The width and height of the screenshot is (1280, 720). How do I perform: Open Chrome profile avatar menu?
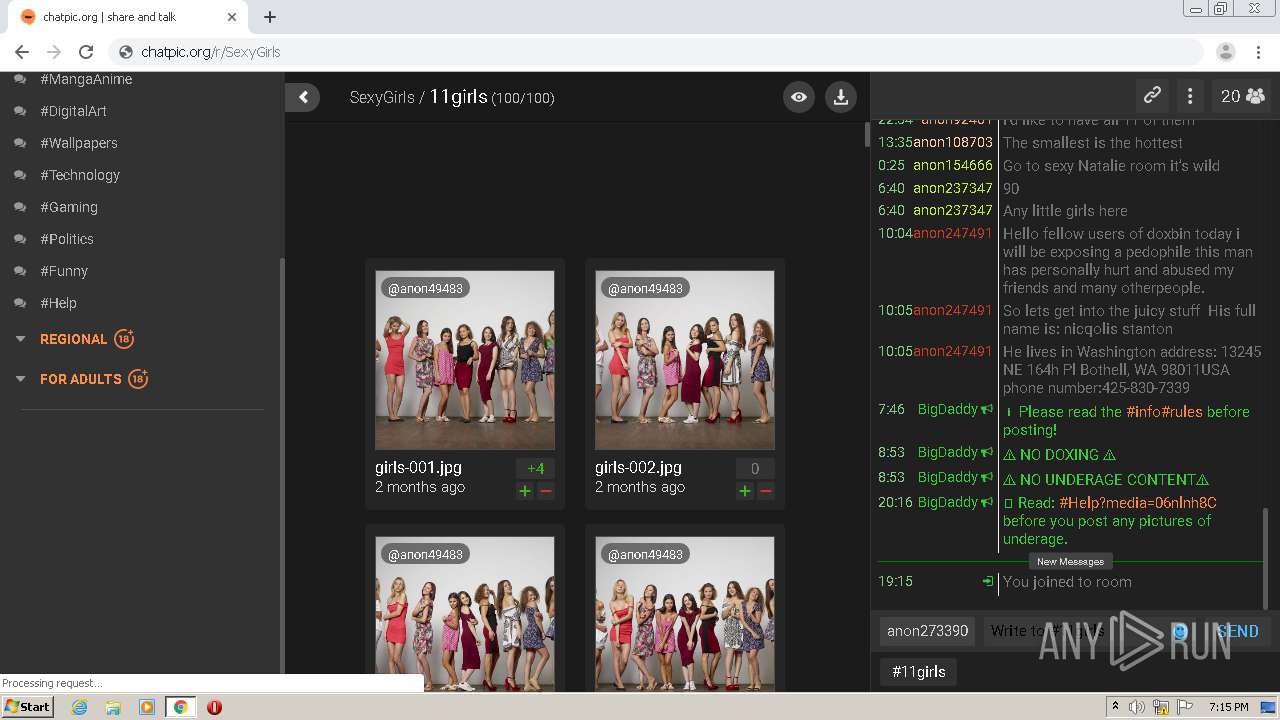[1226, 52]
